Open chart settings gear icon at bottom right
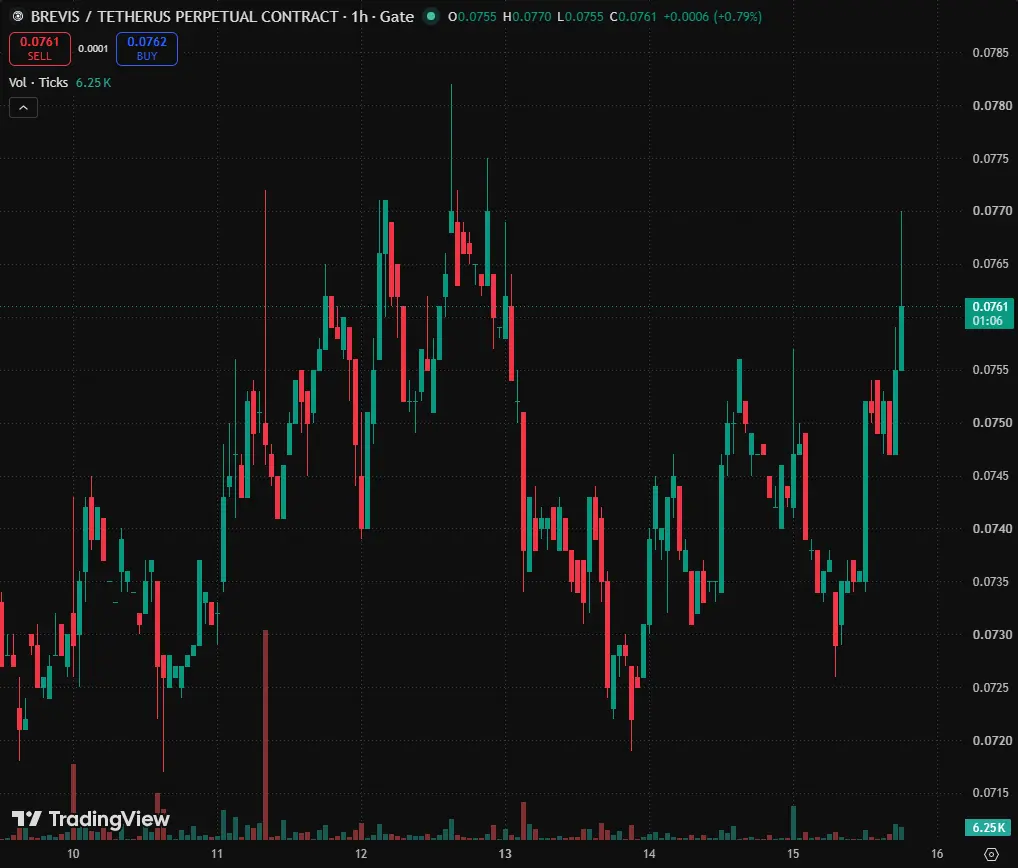Screen dimensions: 1018x868 pyautogui.click(x=991, y=854)
